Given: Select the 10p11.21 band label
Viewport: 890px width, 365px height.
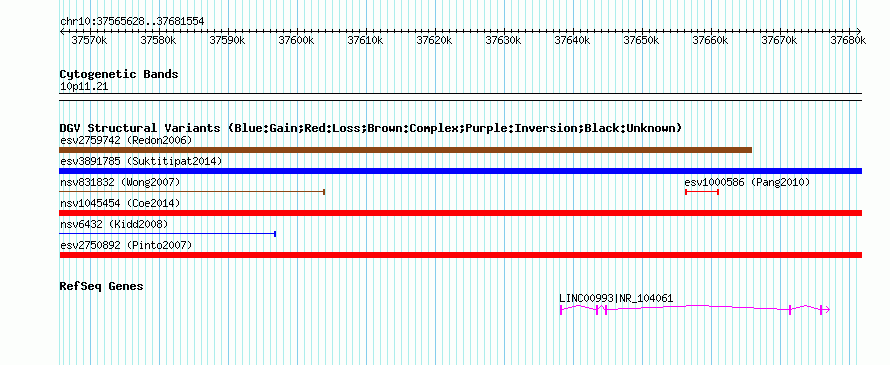Looking at the screenshot, I should tap(84, 87).
